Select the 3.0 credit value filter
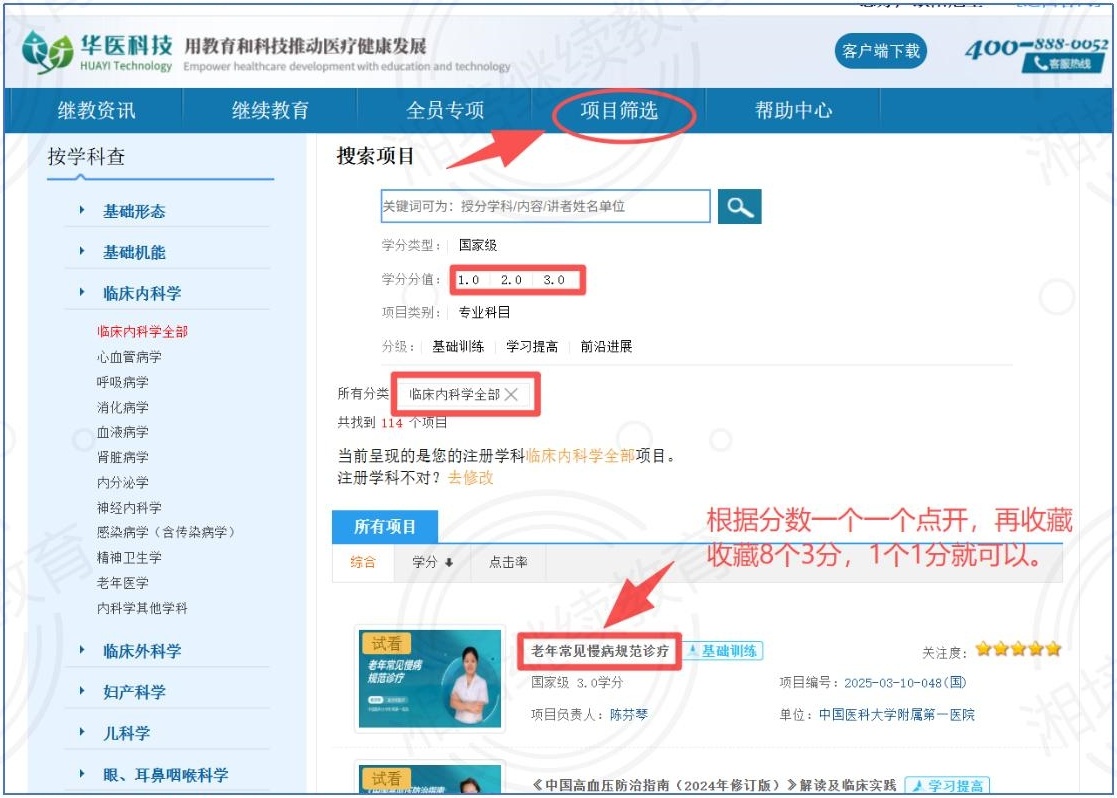The width and height of the screenshot is (1117, 798). click(x=554, y=280)
